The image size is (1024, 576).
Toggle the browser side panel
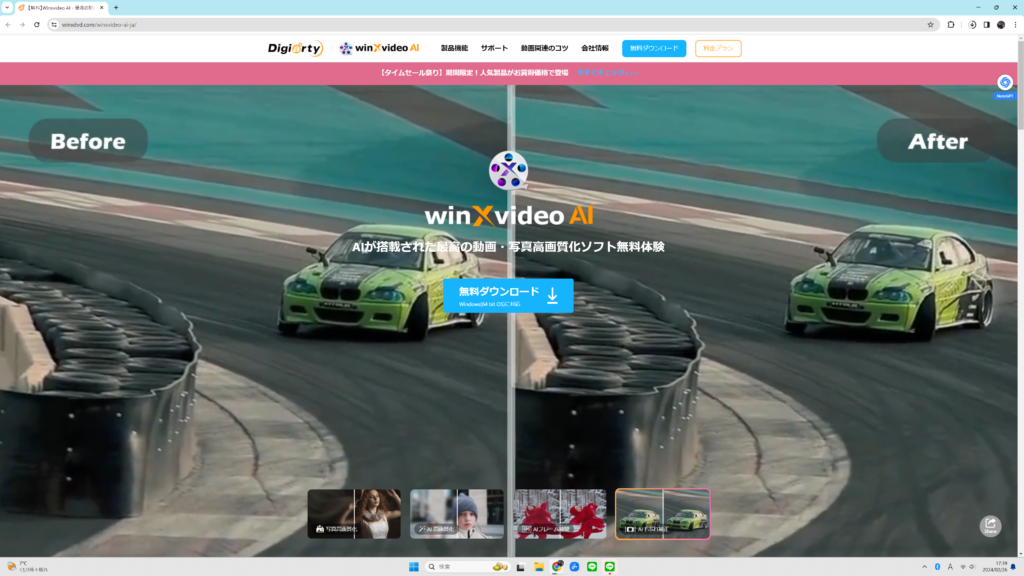click(987, 25)
